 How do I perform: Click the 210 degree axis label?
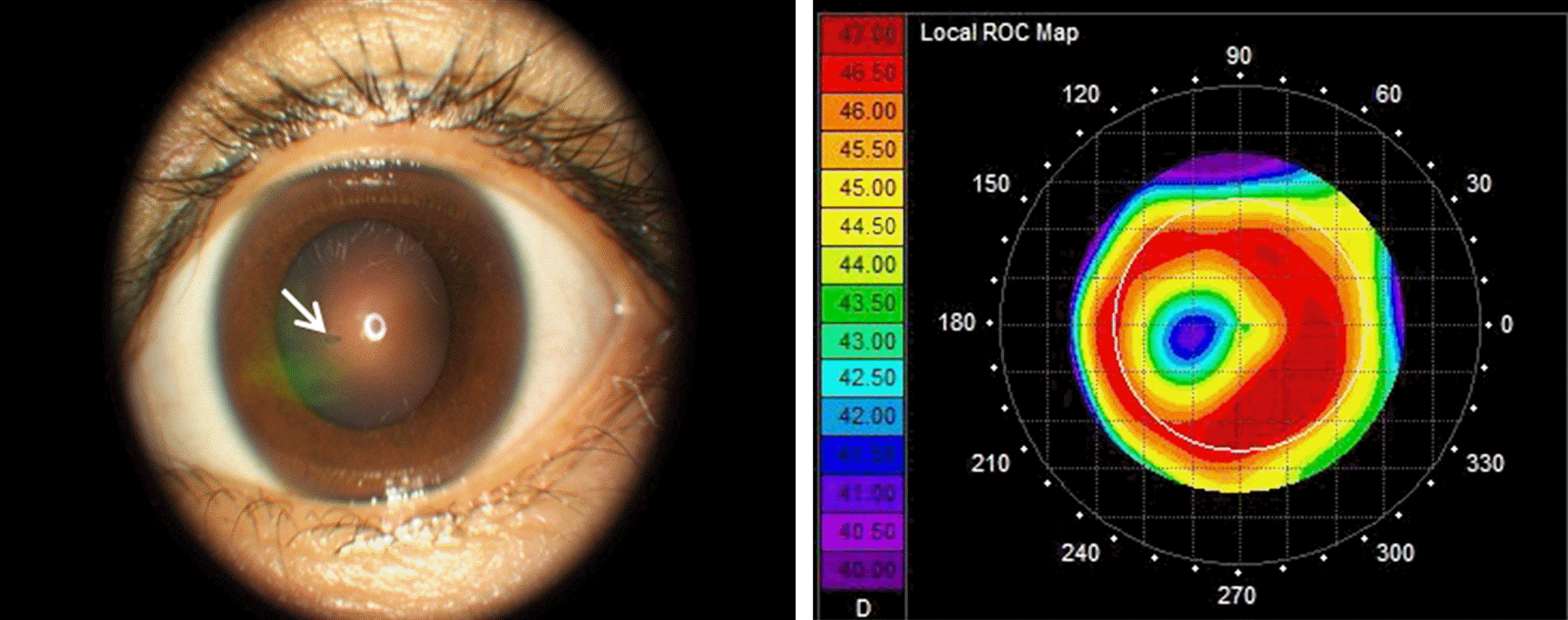(991, 463)
